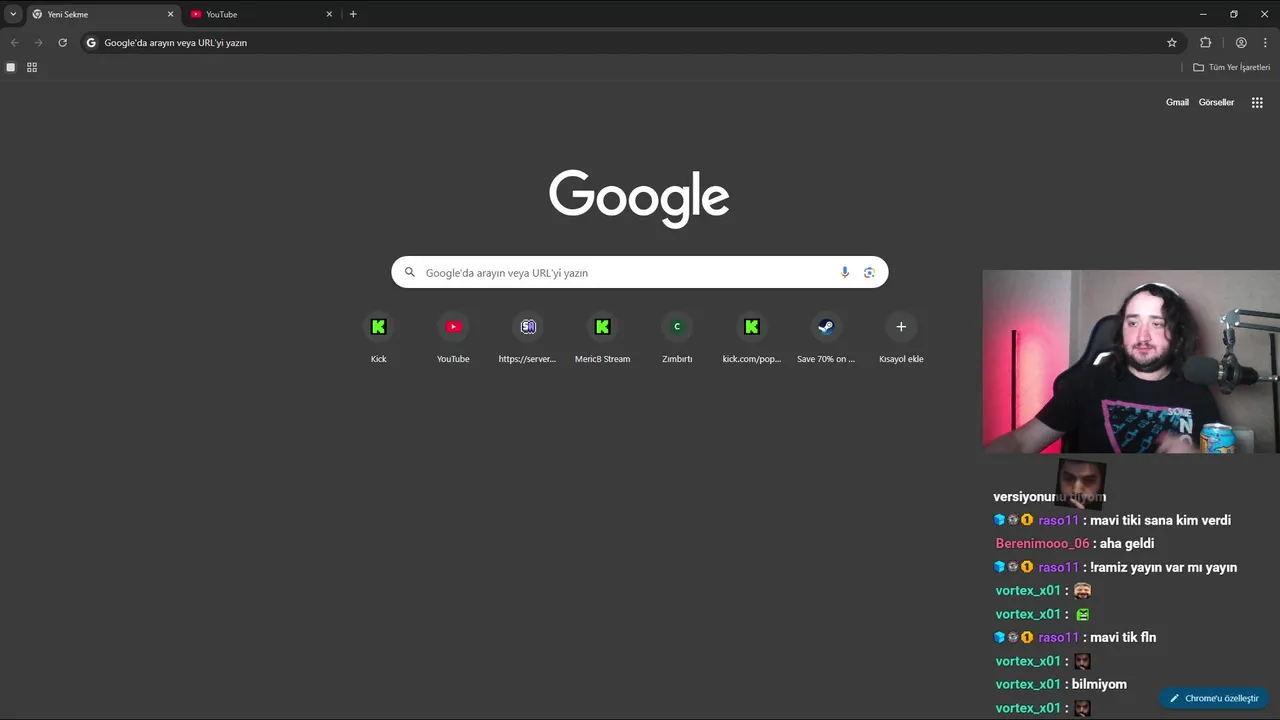1280x720 pixels.
Task: Click the chat message "bilmiyom"
Action: [x=1099, y=684]
